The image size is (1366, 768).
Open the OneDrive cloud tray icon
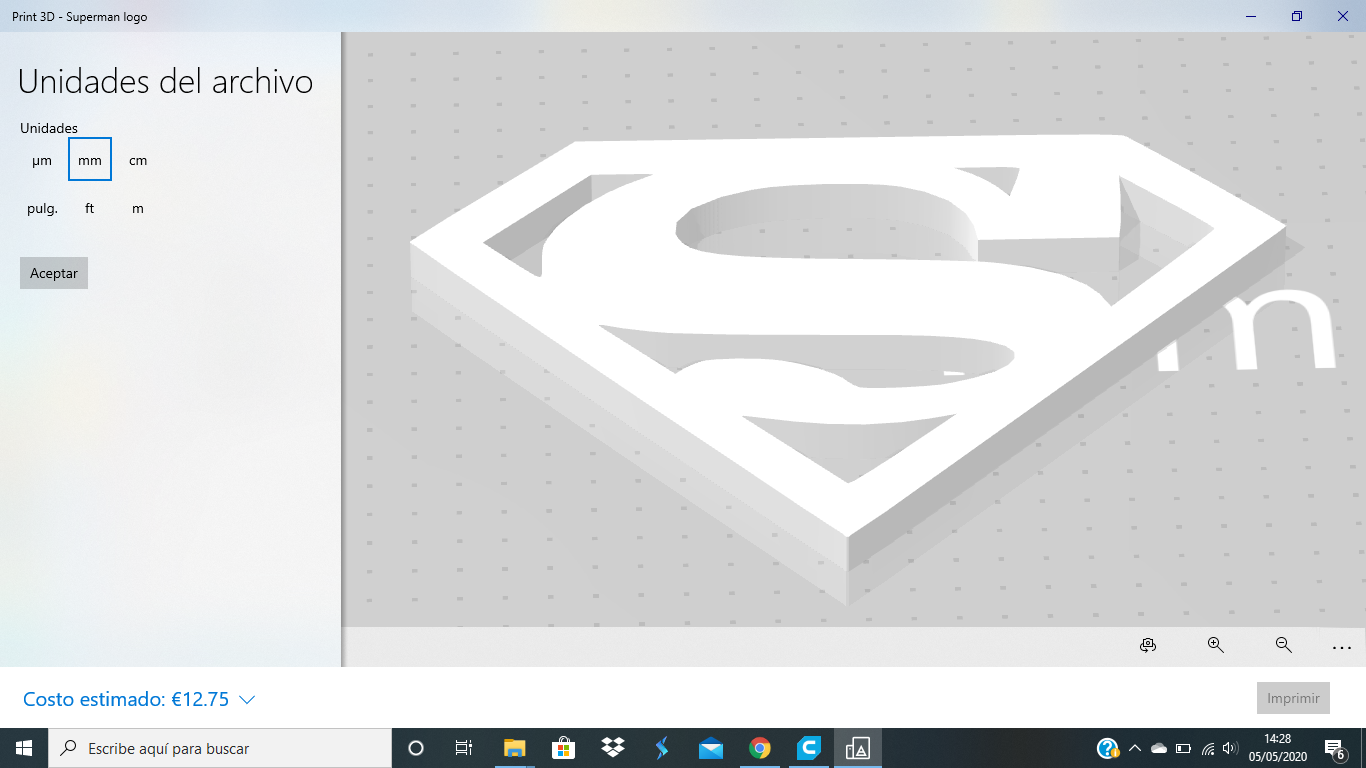tap(1159, 748)
